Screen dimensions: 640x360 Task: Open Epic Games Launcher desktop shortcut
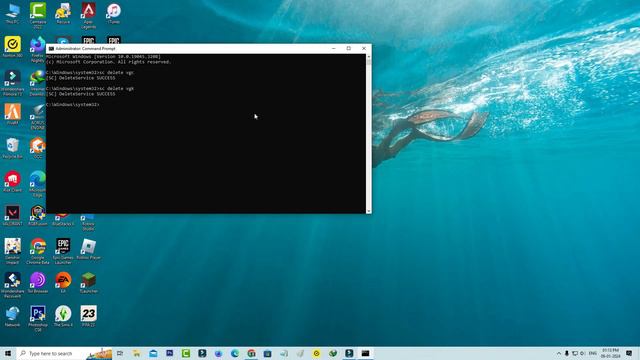point(63,251)
